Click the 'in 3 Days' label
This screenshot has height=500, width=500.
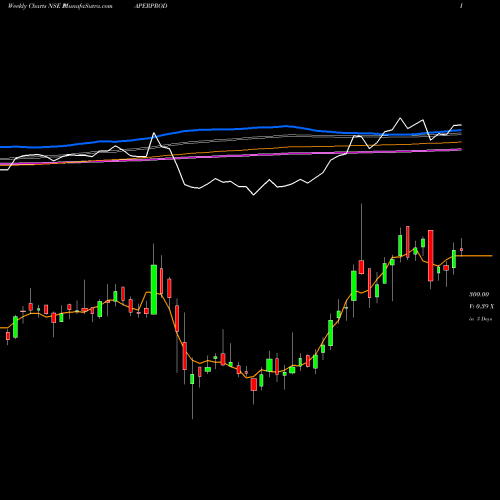(480, 319)
